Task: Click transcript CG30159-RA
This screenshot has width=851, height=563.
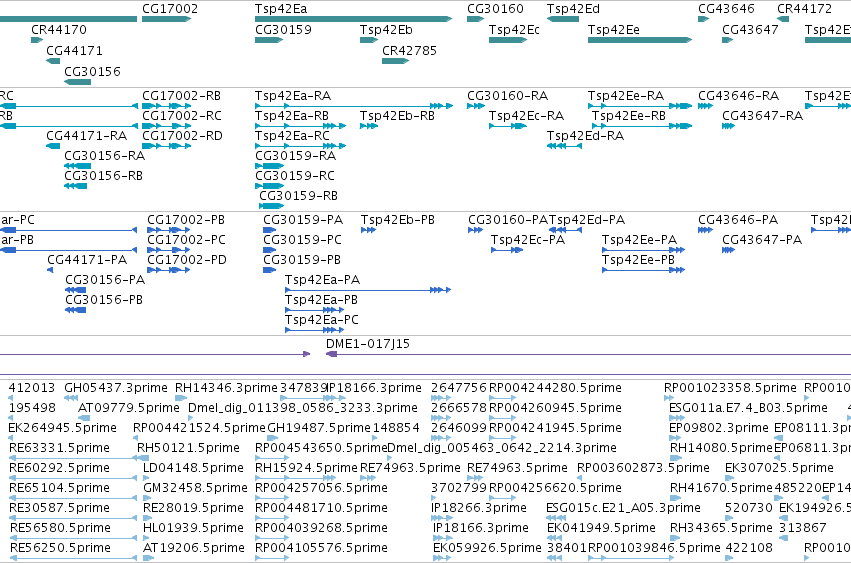Action: [x=295, y=156]
